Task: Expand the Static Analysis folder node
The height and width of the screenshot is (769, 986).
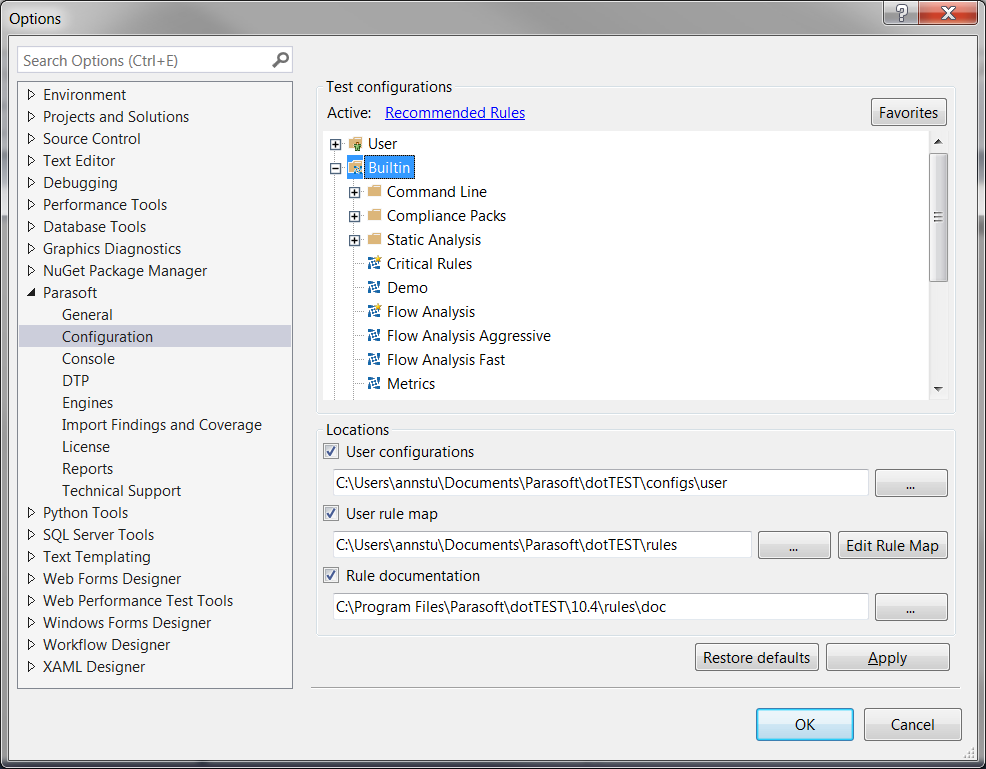Action: [355, 240]
